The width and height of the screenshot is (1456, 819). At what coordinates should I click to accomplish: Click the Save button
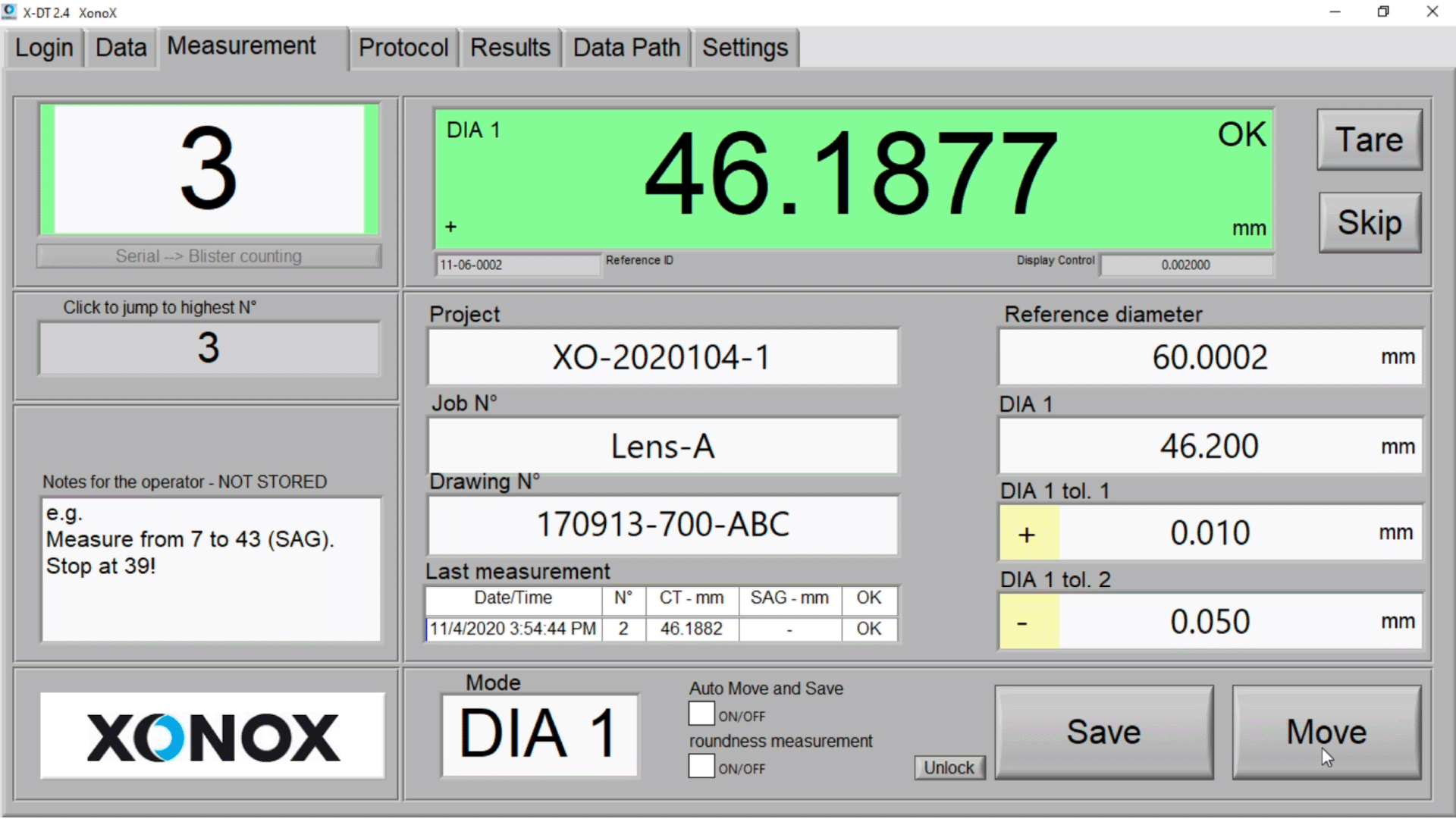(1103, 733)
